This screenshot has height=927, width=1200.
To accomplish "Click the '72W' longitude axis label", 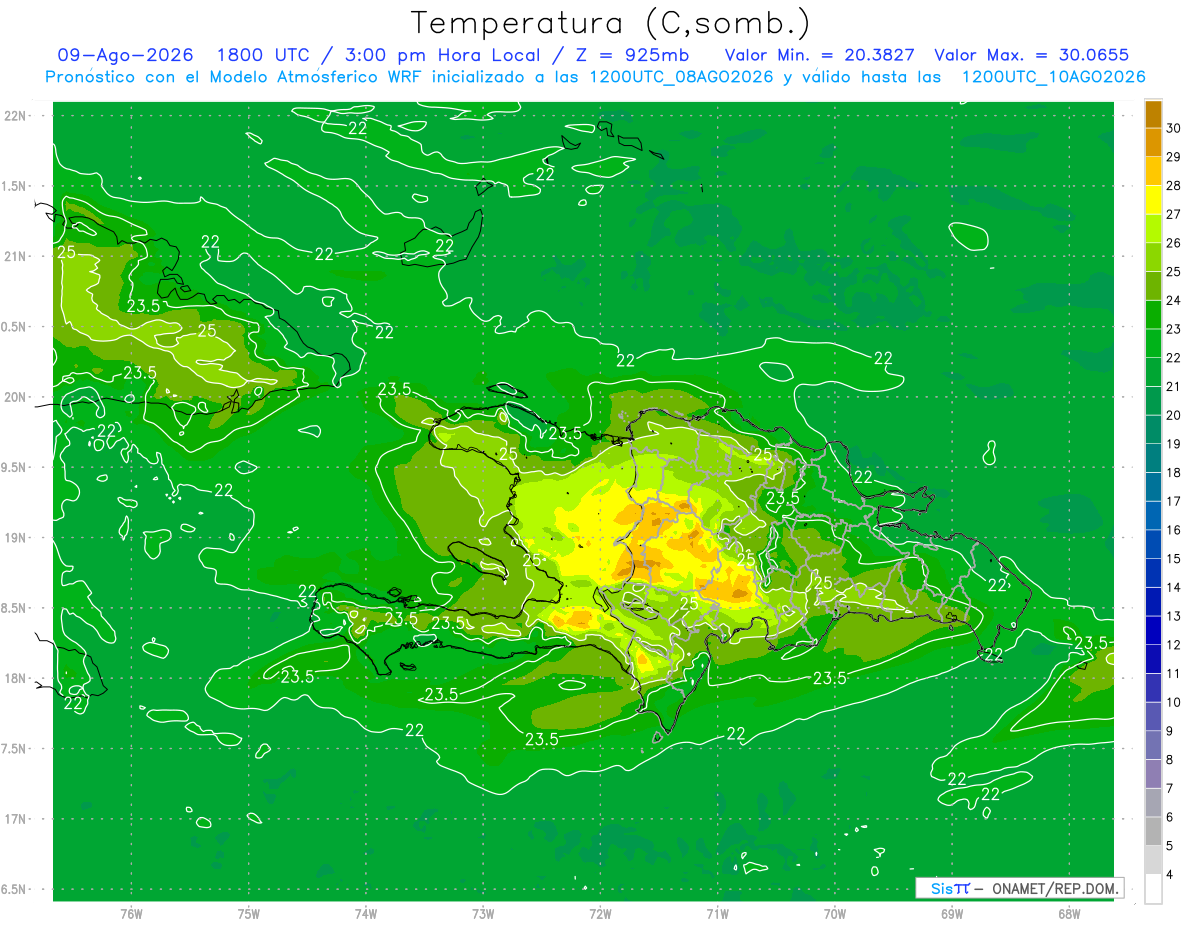I will [x=600, y=914].
